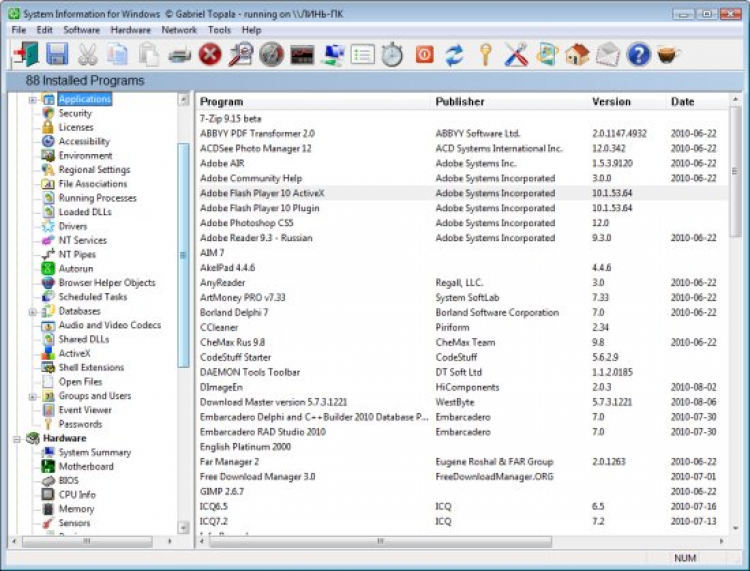Click the Print icon in toolbar
The height and width of the screenshot is (571, 750).
click(179, 55)
